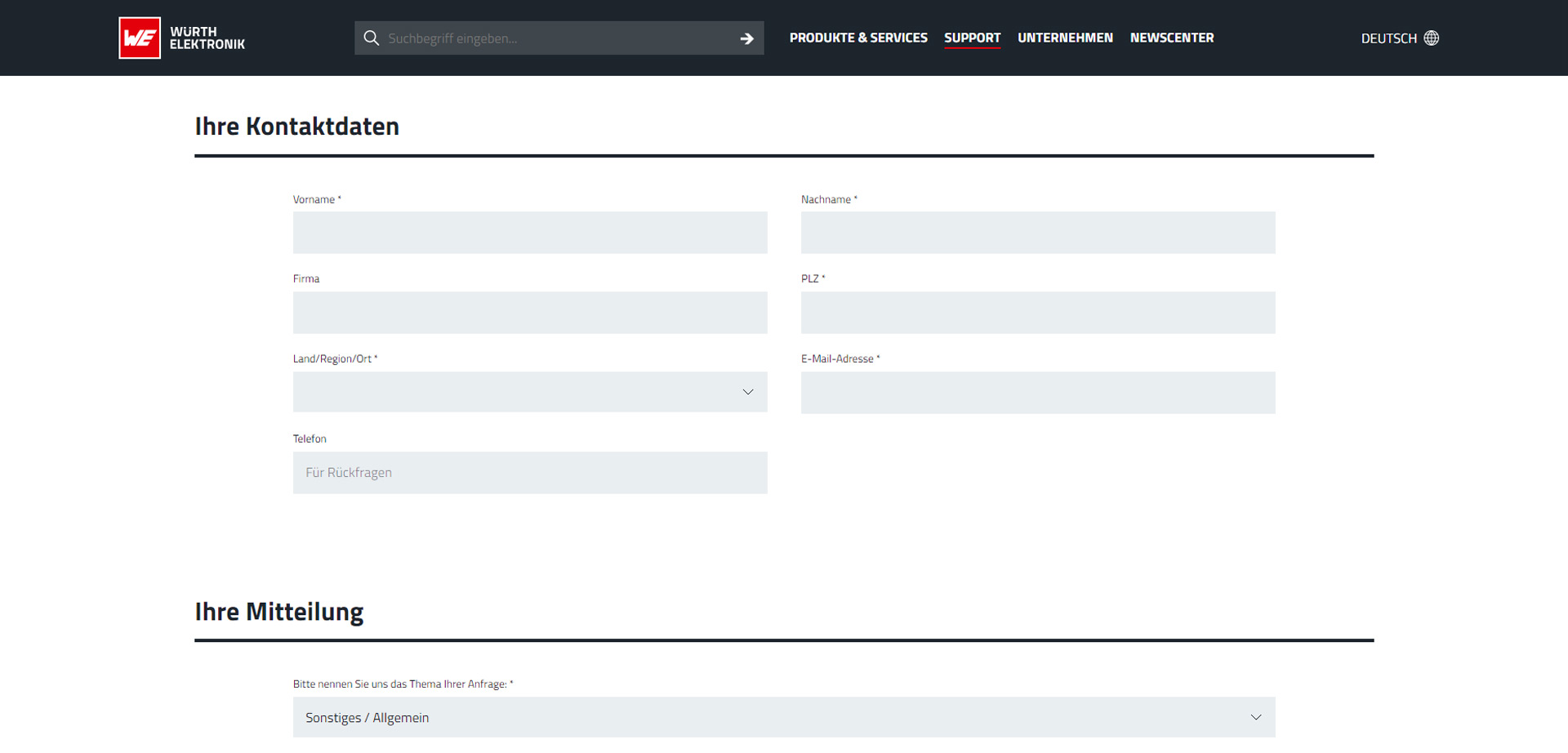
Task: Select the Support menu item
Action: [x=972, y=38]
